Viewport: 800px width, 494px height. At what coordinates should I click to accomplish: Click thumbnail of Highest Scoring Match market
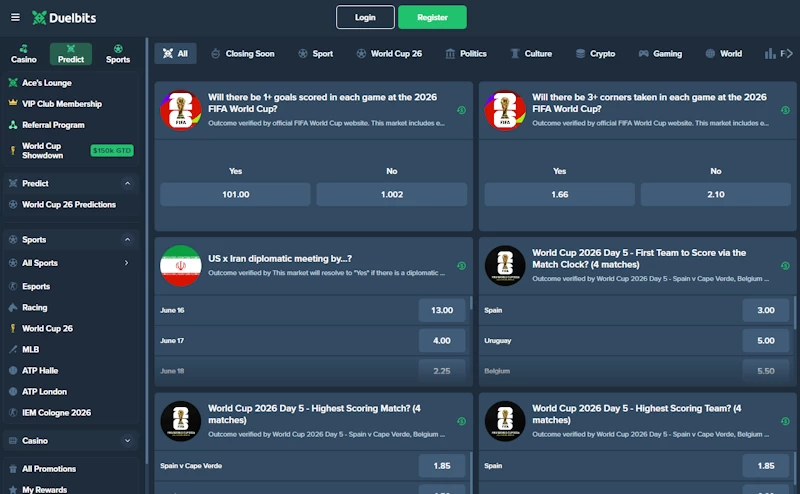[x=181, y=422]
